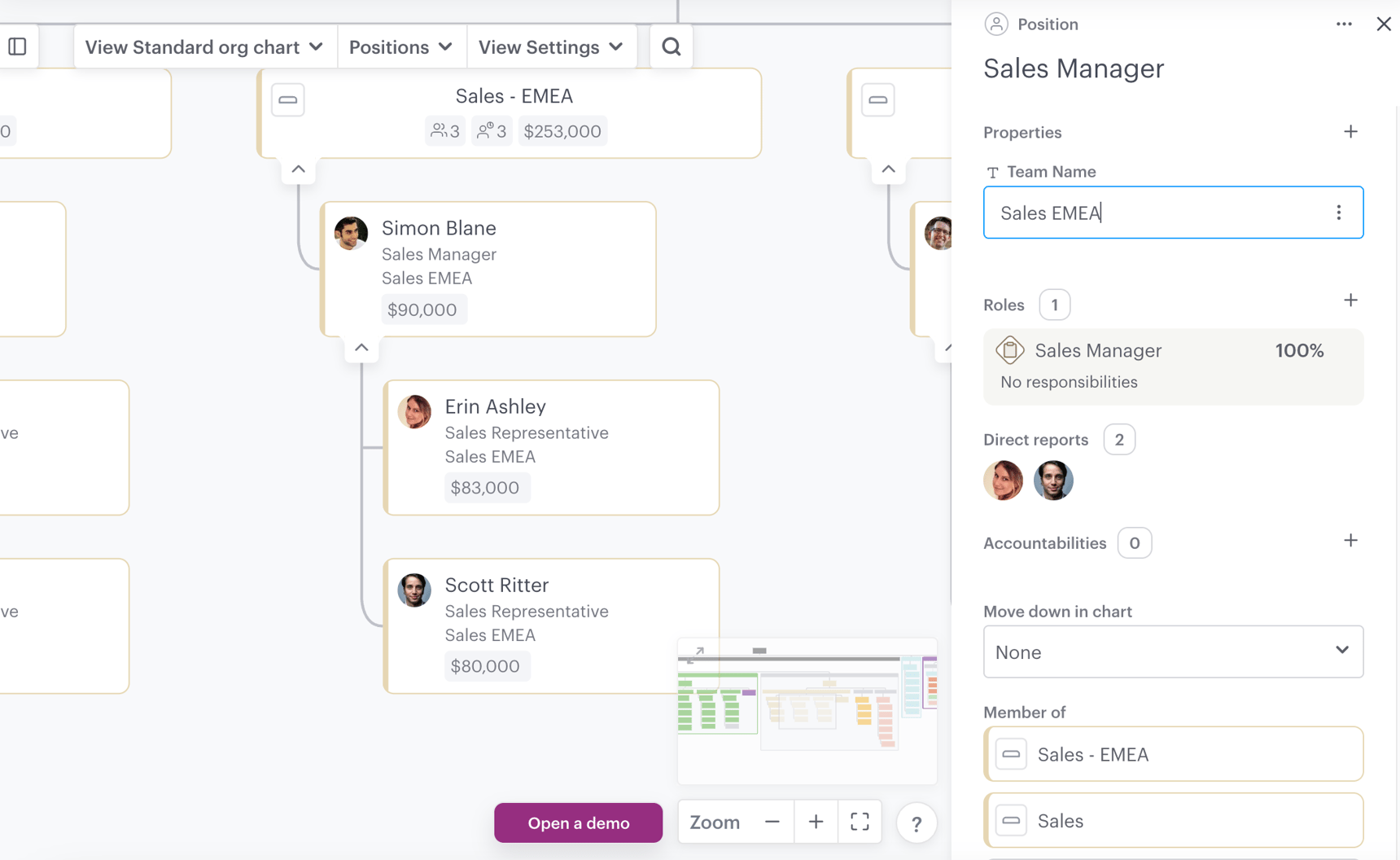
Task: Open the View Settings dropdown
Action: [x=550, y=47]
